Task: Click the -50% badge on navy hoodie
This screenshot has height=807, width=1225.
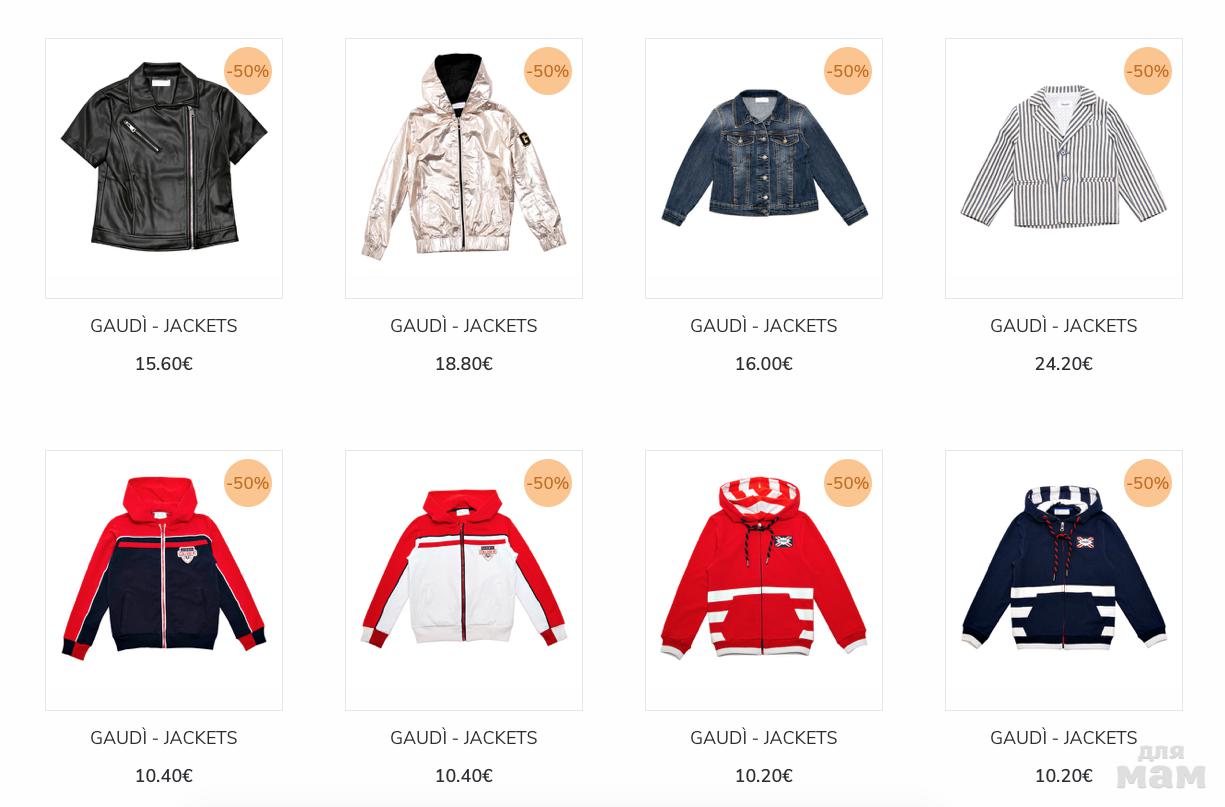Action: [1148, 483]
